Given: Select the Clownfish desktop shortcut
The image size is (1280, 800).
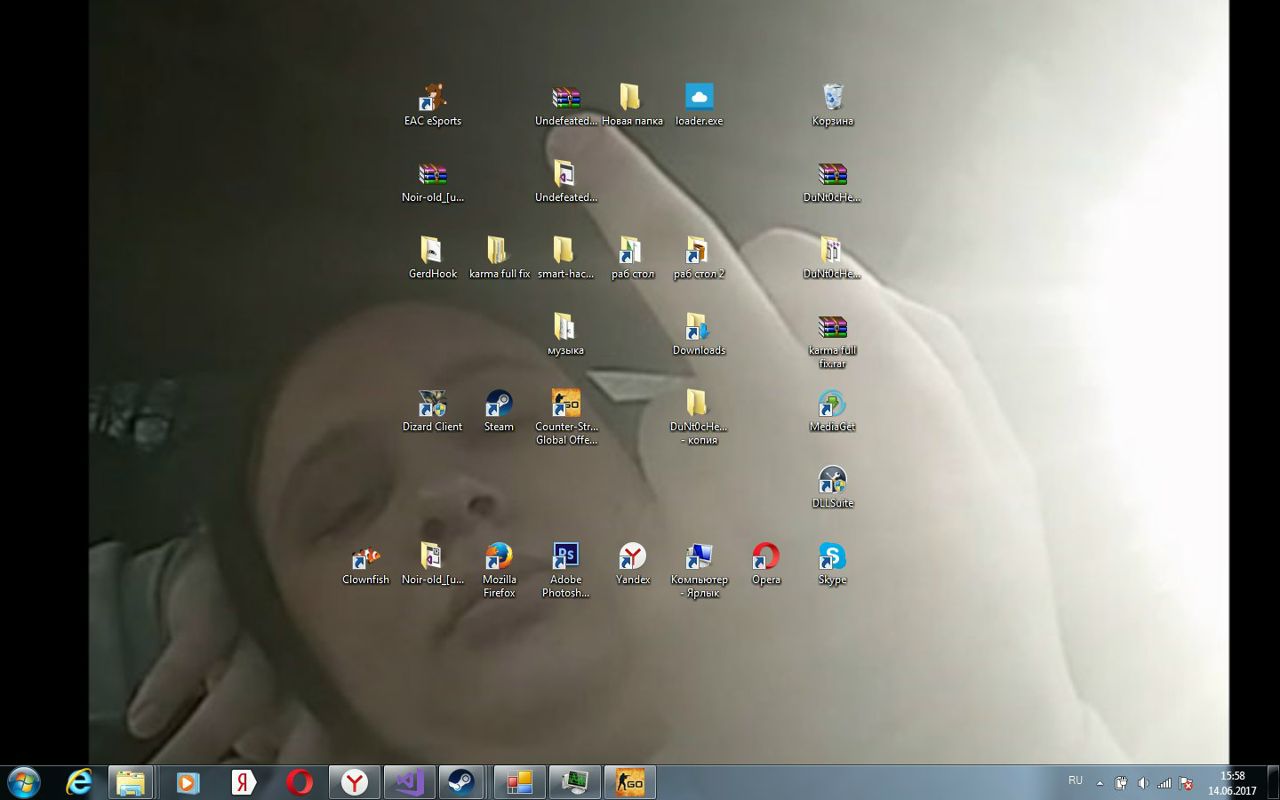Looking at the screenshot, I should coord(365,557).
